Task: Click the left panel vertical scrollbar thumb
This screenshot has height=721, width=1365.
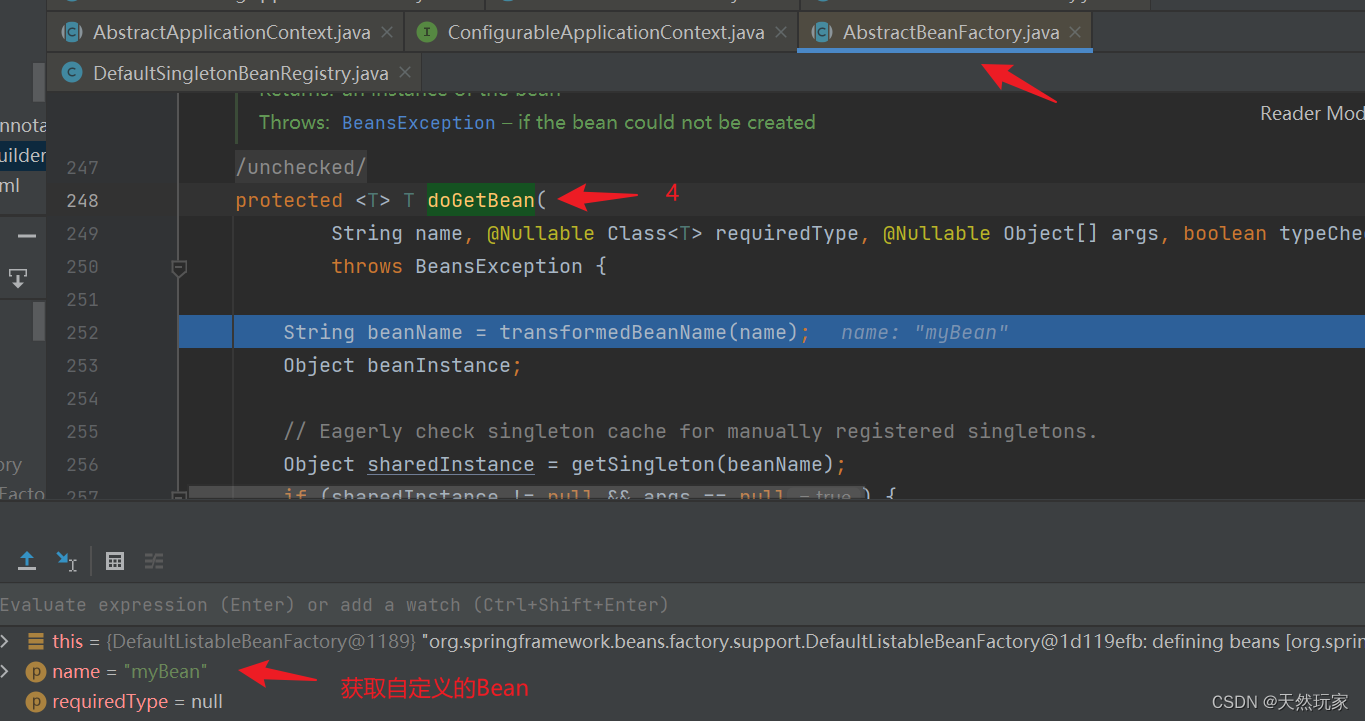Action: pyautogui.click(x=39, y=81)
